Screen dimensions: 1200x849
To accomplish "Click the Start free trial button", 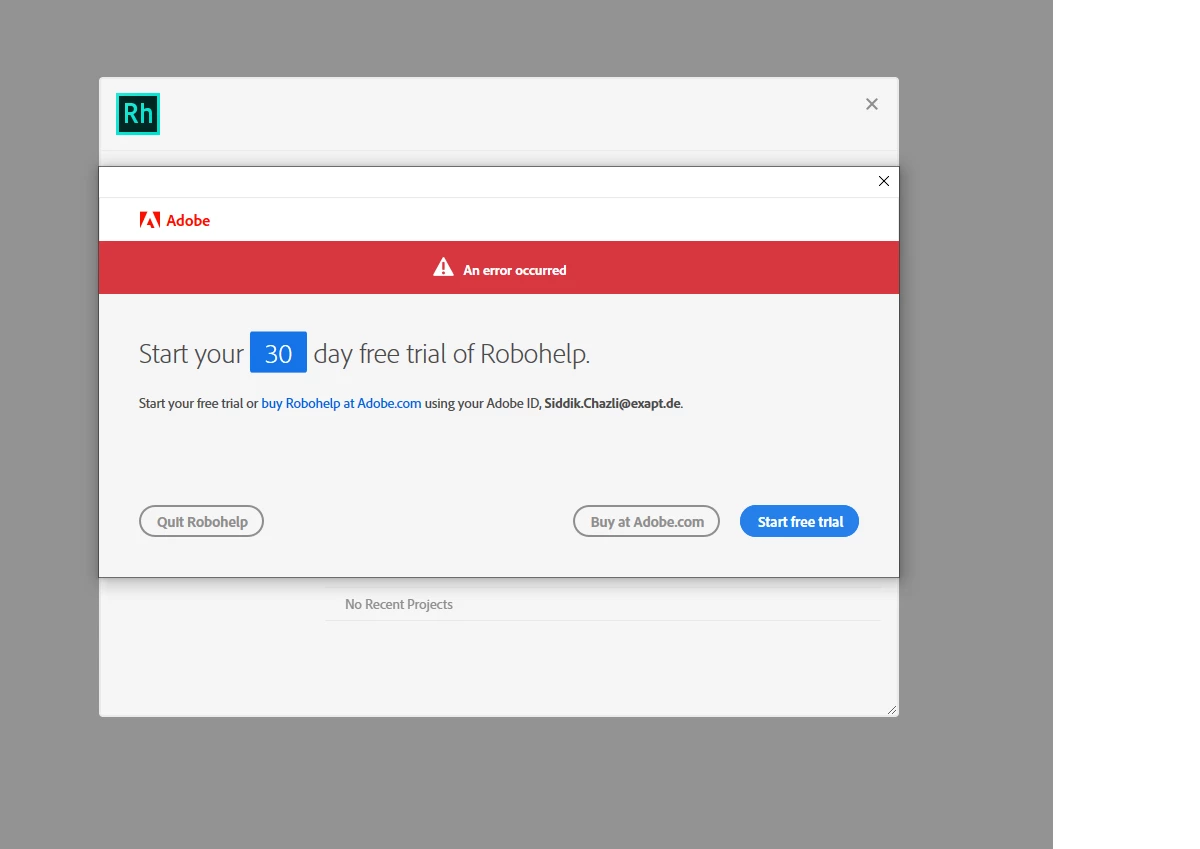I will coord(799,521).
